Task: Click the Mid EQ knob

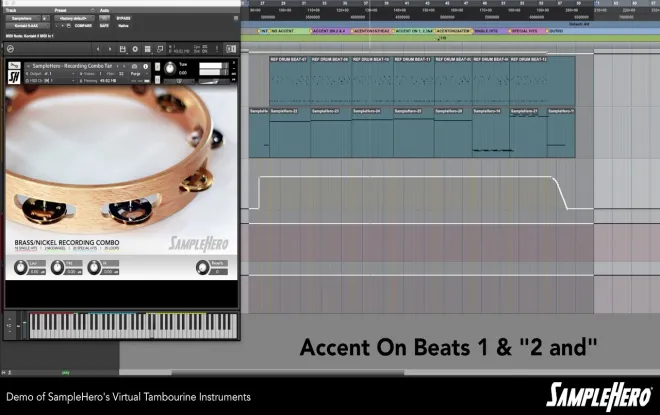Action: click(x=57, y=268)
